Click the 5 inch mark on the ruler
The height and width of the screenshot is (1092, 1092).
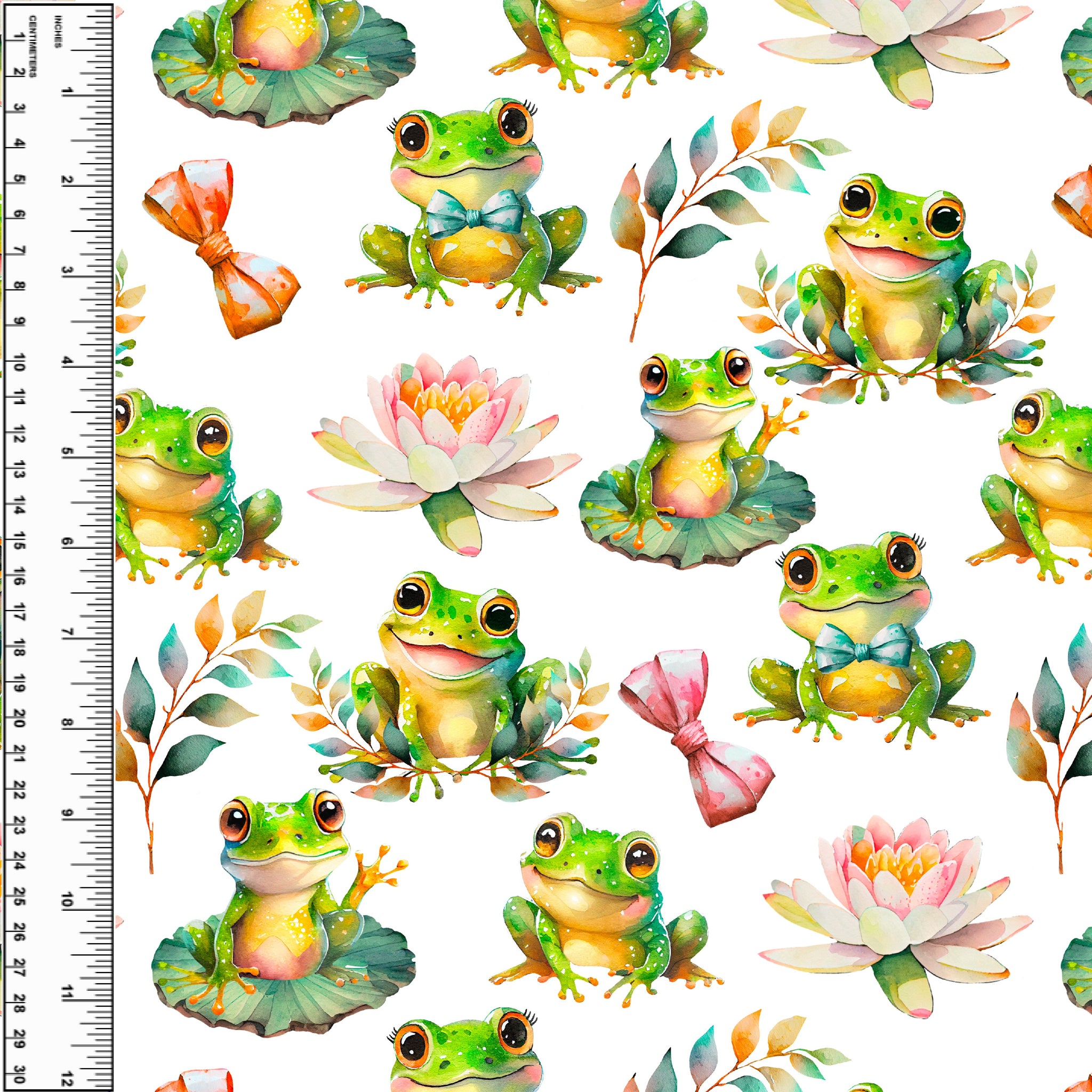click(67, 452)
